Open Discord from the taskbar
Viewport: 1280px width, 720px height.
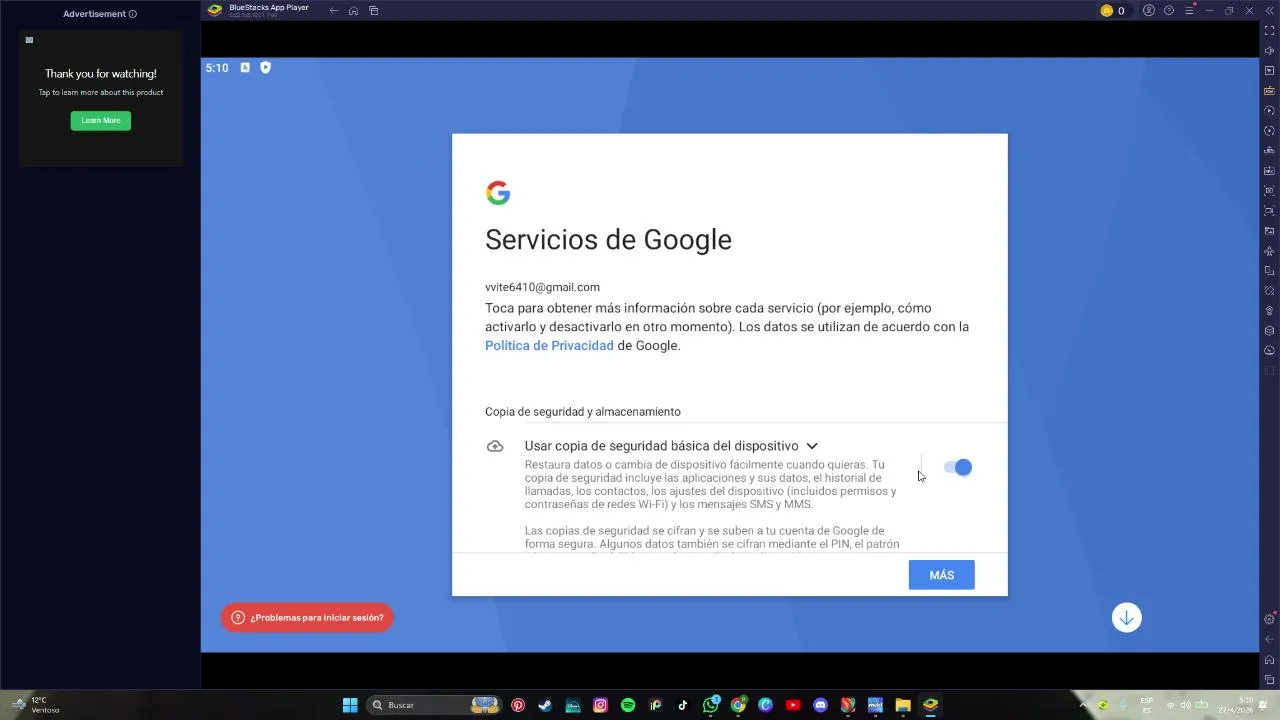click(x=821, y=705)
